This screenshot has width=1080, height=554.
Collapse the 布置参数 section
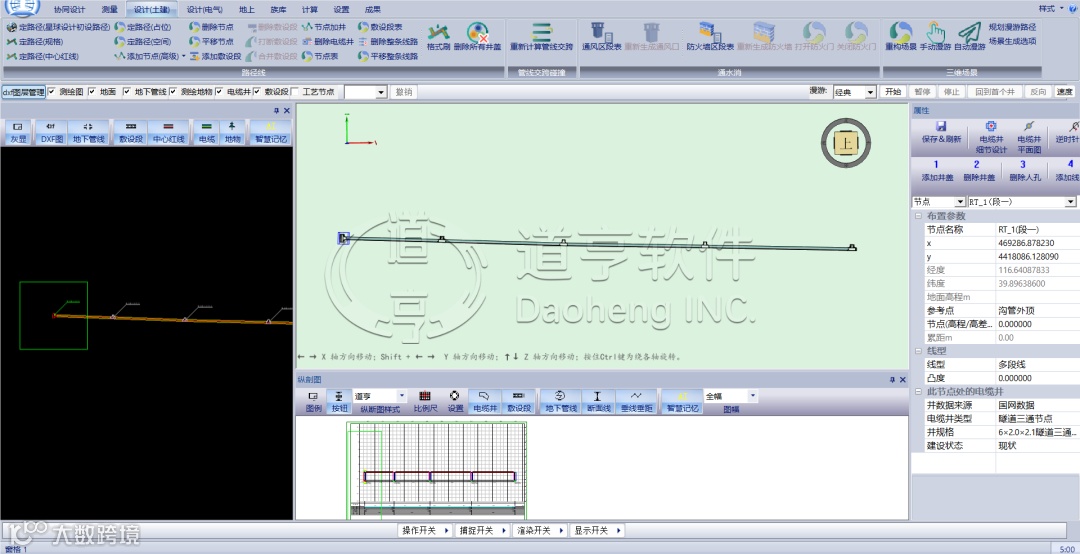pyautogui.click(x=918, y=216)
